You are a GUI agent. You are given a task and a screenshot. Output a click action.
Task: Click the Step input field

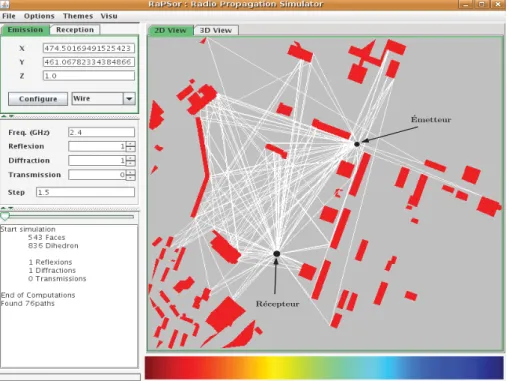click(x=85, y=192)
